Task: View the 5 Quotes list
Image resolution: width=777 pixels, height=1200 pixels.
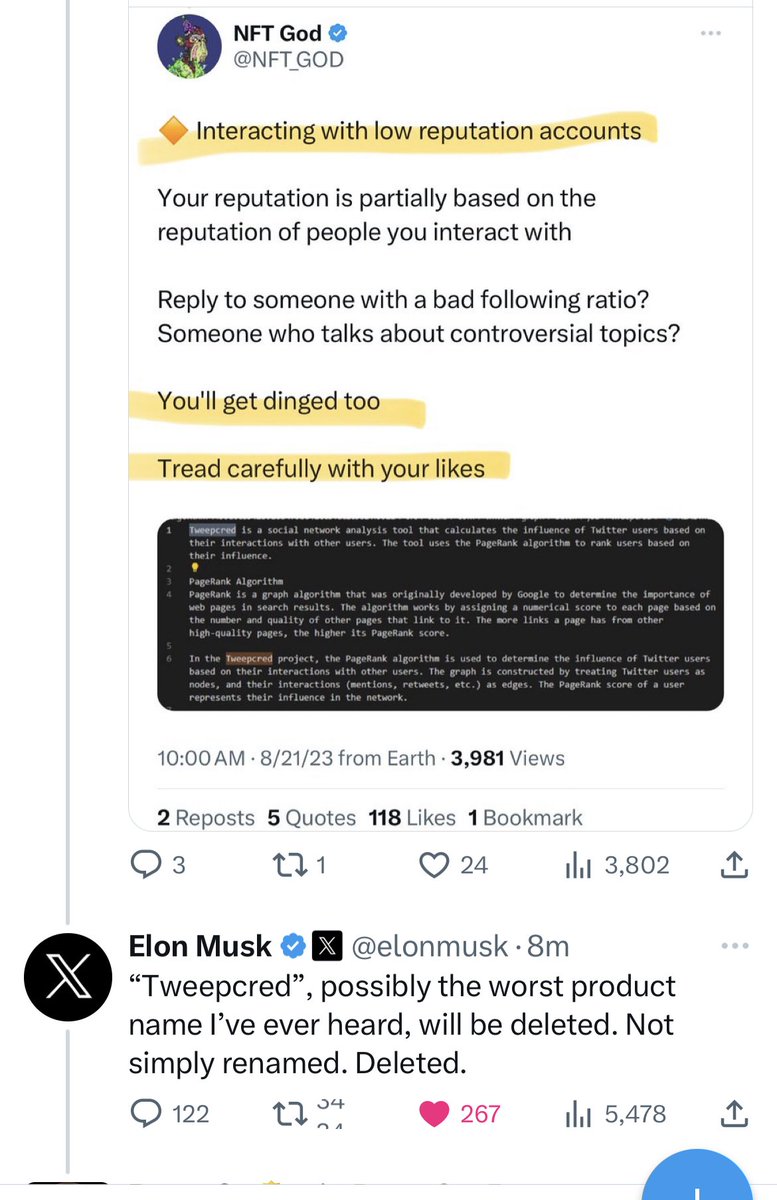Action: click(311, 818)
